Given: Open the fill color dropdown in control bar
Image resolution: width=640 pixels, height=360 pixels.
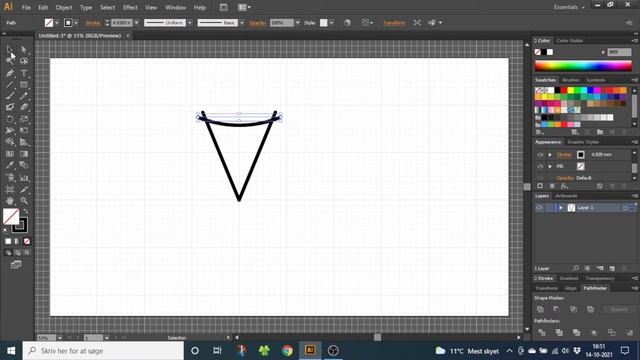Looking at the screenshot, I should coord(57,23).
